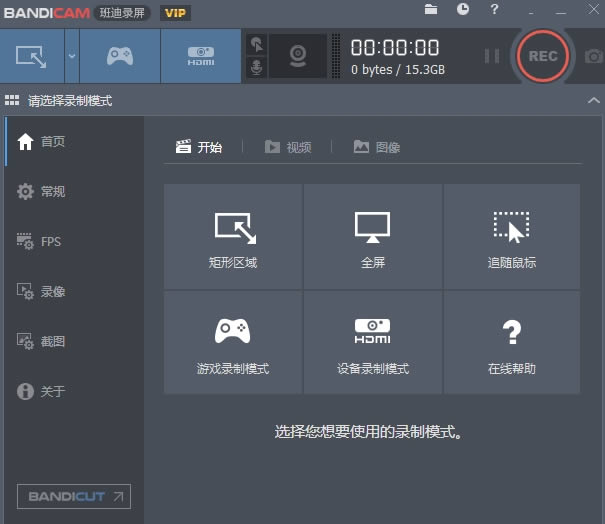Take a screenshot with the camera icon

(x=593, y=56)
